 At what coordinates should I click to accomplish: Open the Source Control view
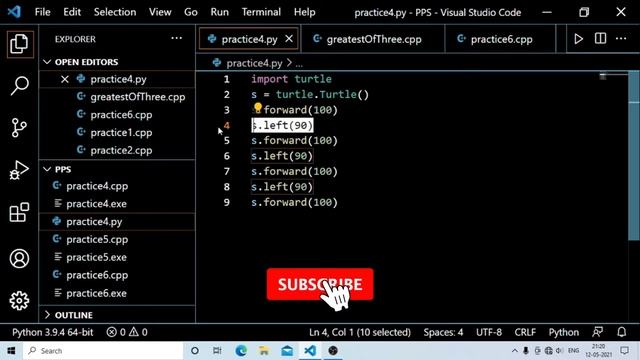pos(19,128)
